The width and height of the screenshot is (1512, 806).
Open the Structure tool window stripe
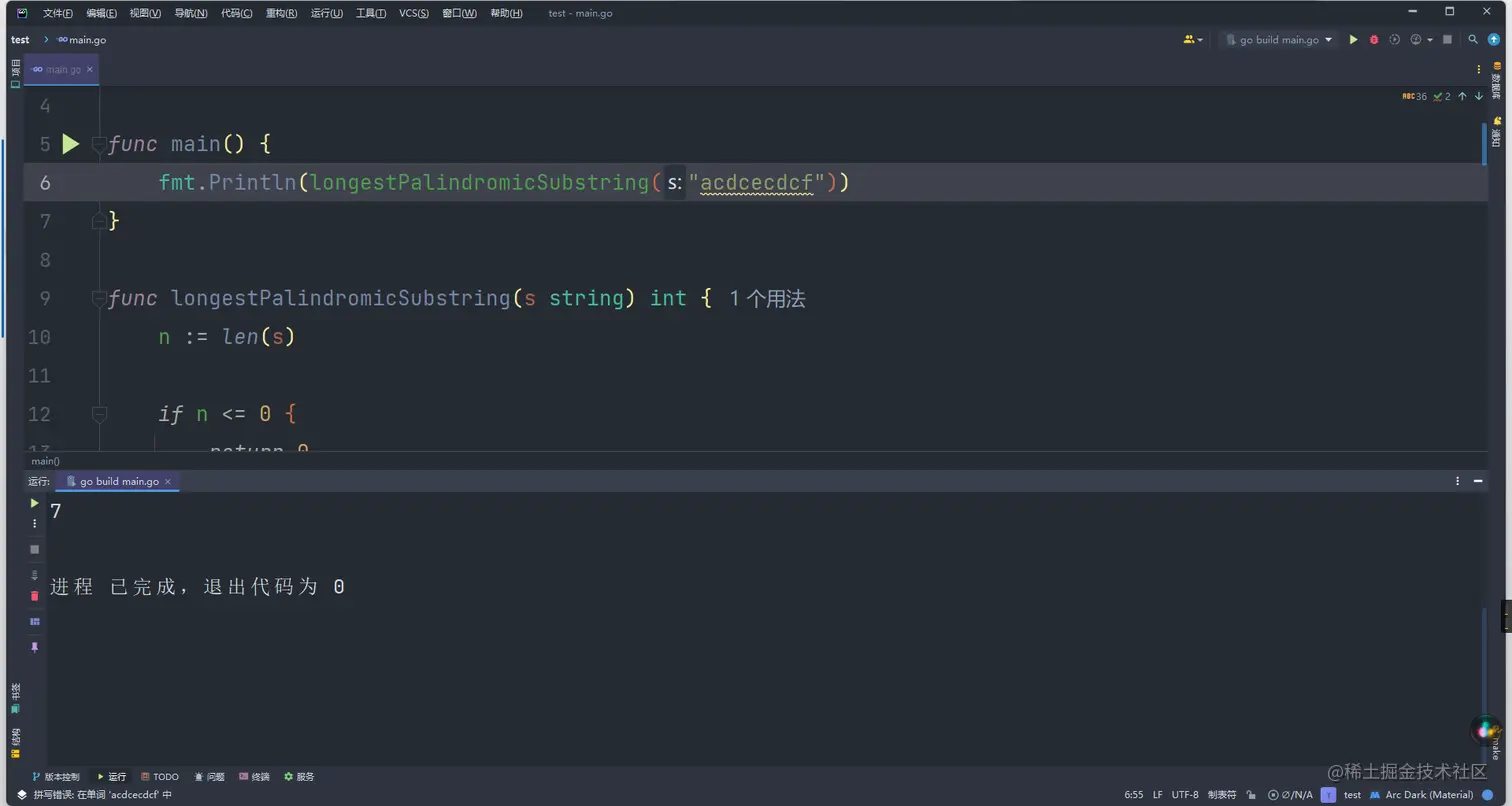click(15, 742)
